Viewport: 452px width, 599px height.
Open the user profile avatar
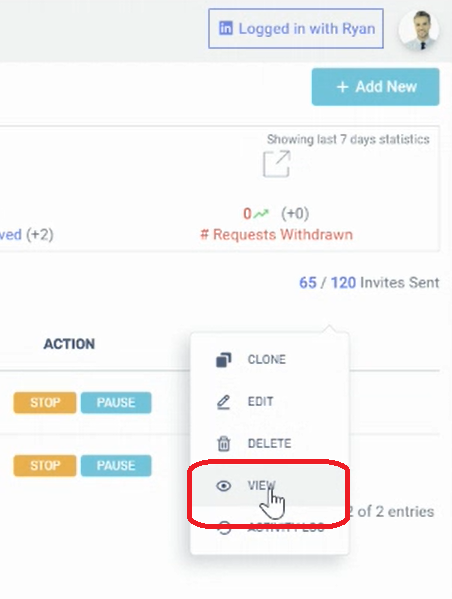pos(418,31)
